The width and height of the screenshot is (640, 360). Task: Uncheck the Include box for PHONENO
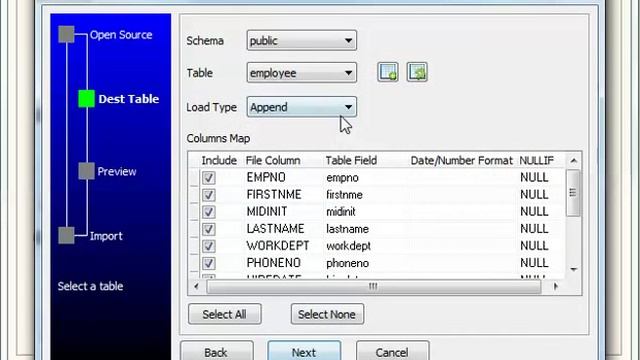point(209,263)
